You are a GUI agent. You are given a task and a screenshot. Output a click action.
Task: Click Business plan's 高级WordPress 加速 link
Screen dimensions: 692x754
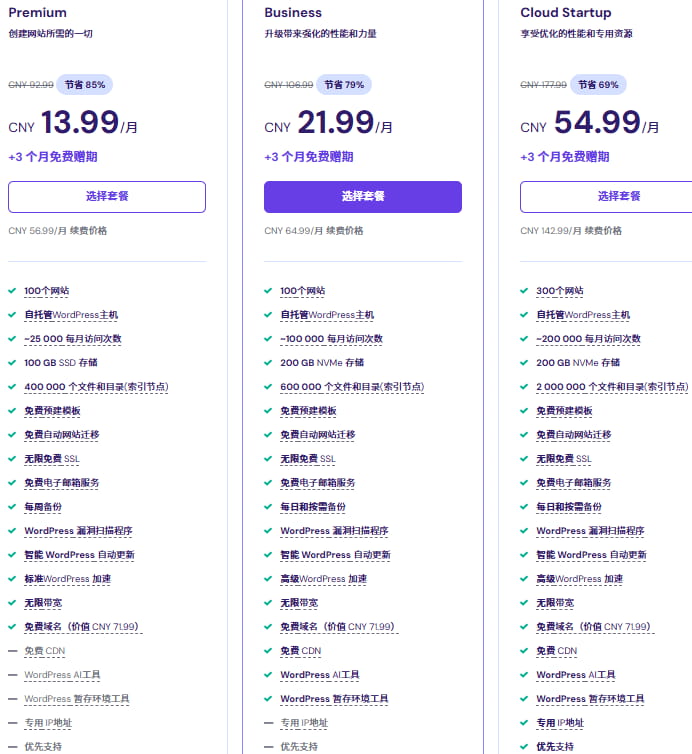click(x=323, y=579)
